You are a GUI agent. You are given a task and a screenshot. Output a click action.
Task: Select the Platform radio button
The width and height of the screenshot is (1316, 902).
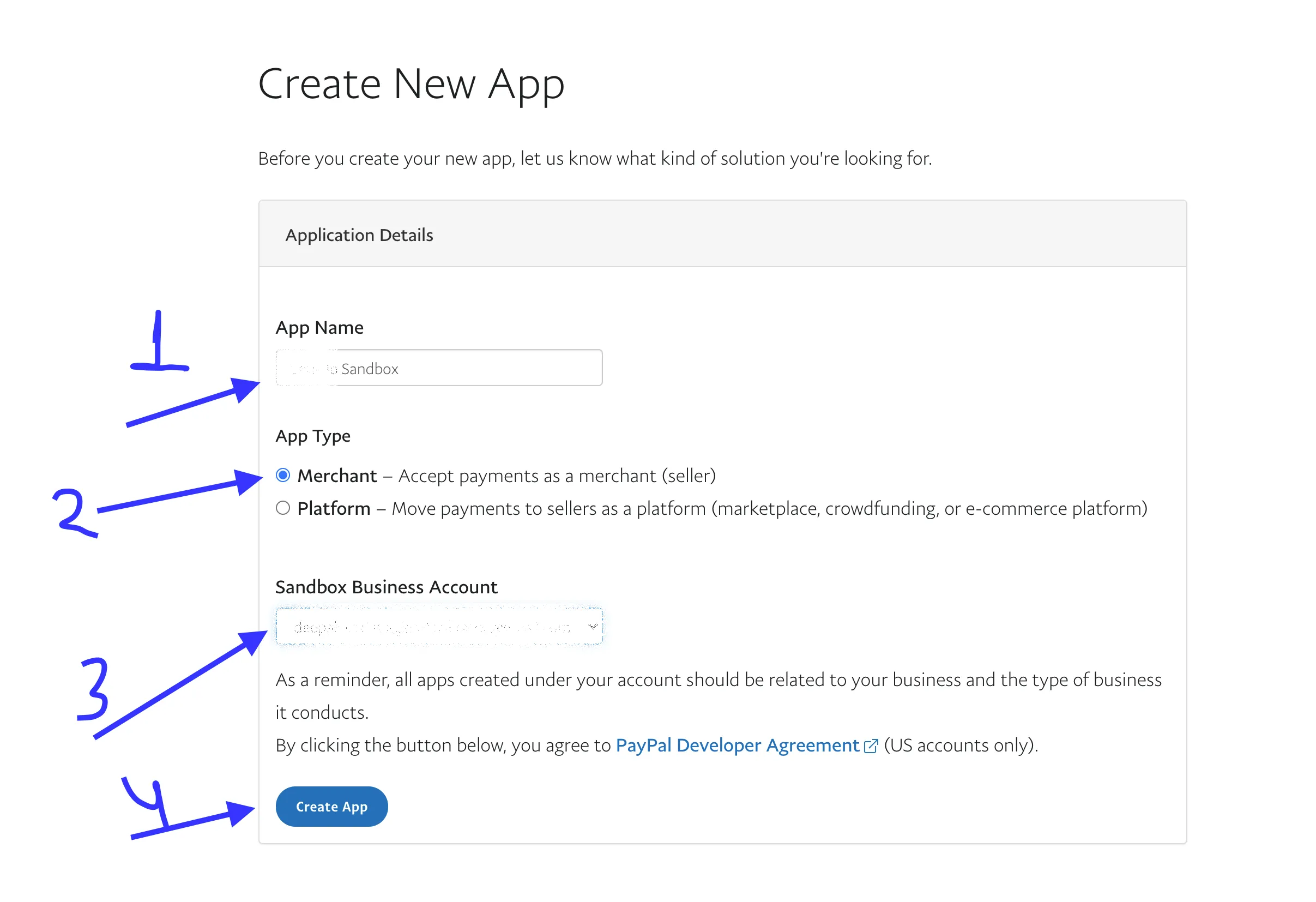click(283, 508)
